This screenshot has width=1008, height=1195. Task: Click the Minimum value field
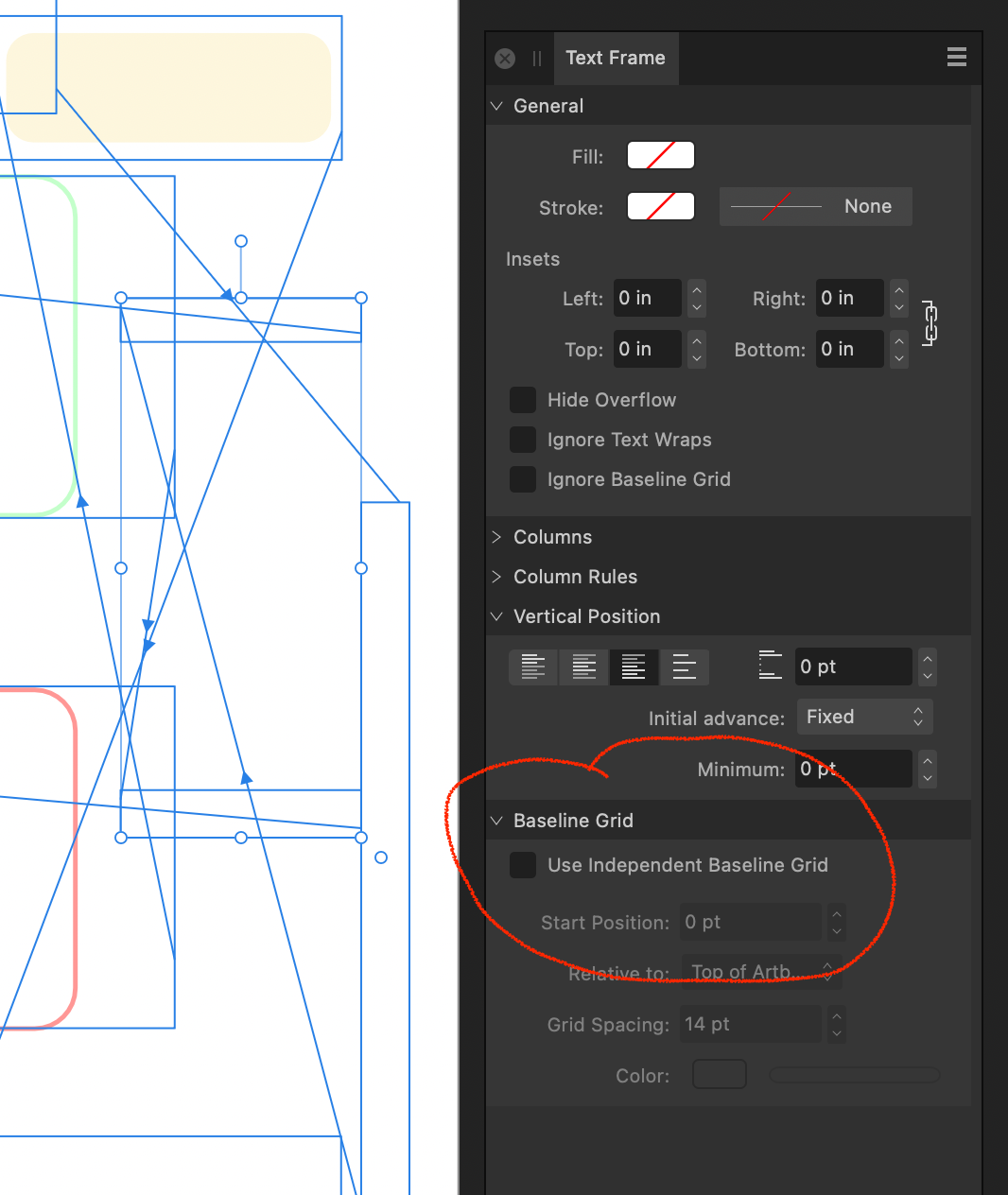[854, 769]
